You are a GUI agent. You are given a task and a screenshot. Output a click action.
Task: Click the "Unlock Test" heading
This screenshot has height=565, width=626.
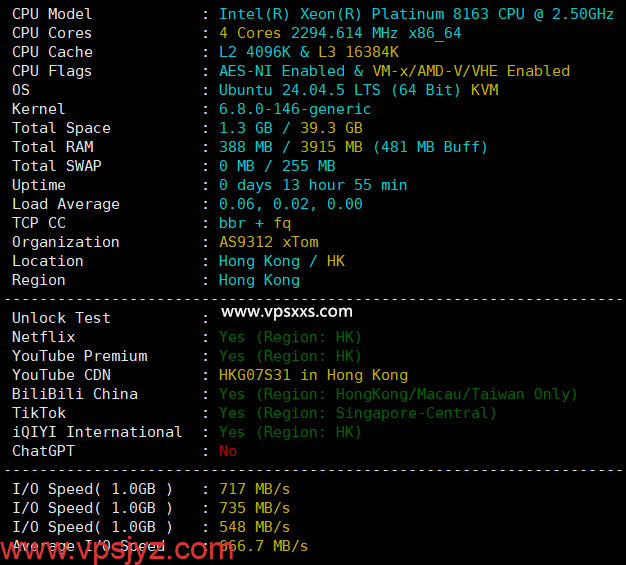pyautogui.click(x=61, y=318)
